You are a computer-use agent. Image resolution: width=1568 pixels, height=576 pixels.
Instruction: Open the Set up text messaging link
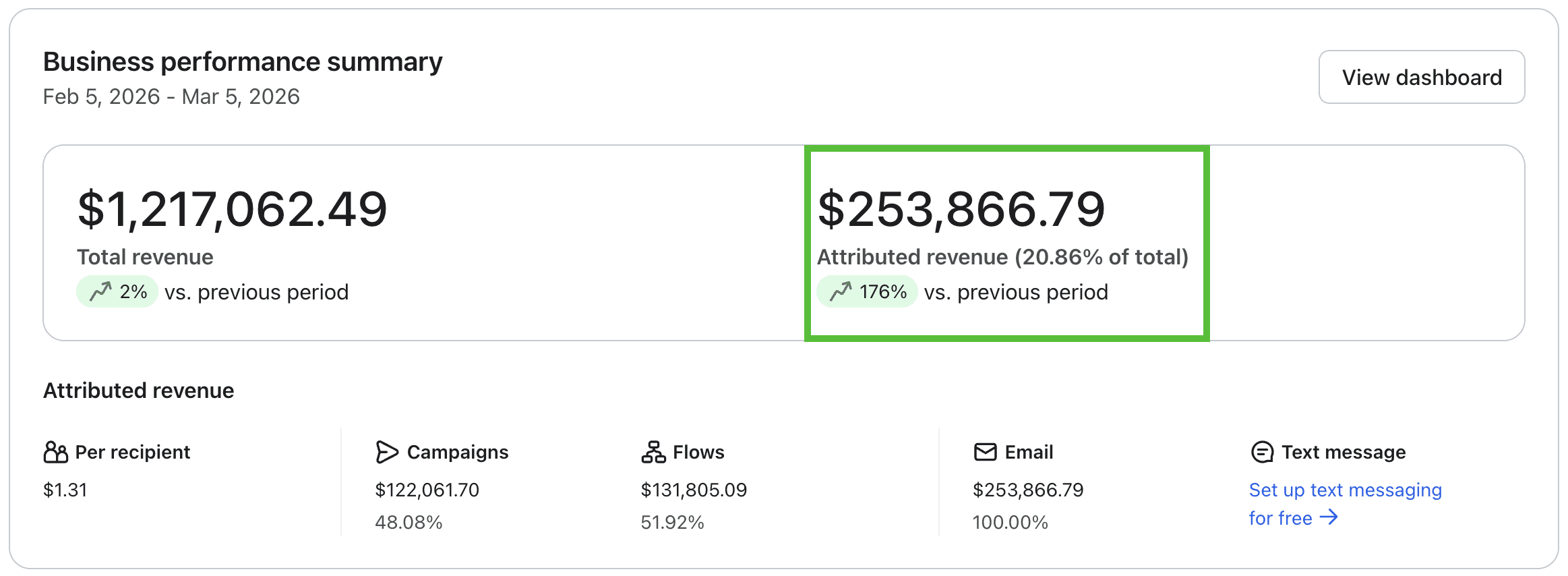coord(1344,490)
